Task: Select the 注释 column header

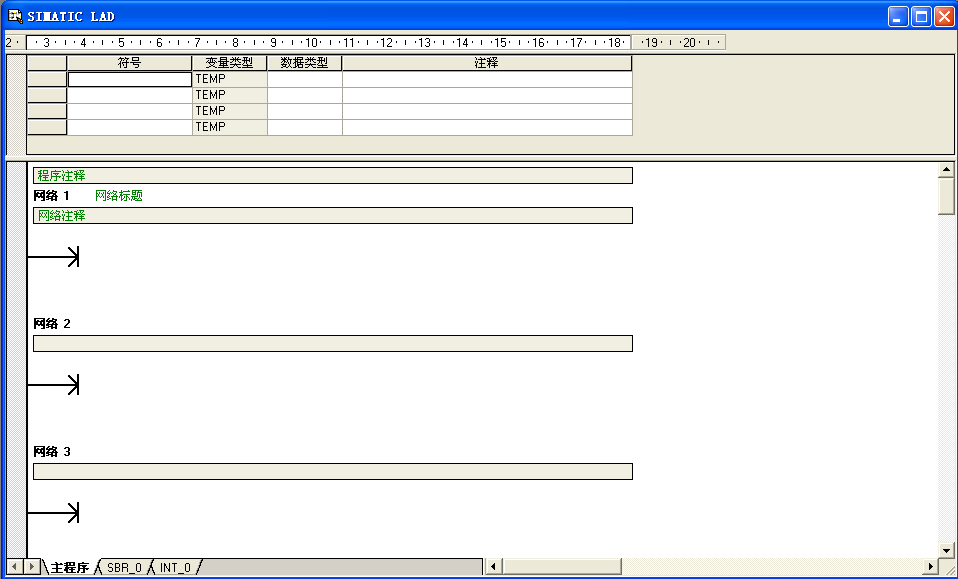Action: tap(486, 63)
